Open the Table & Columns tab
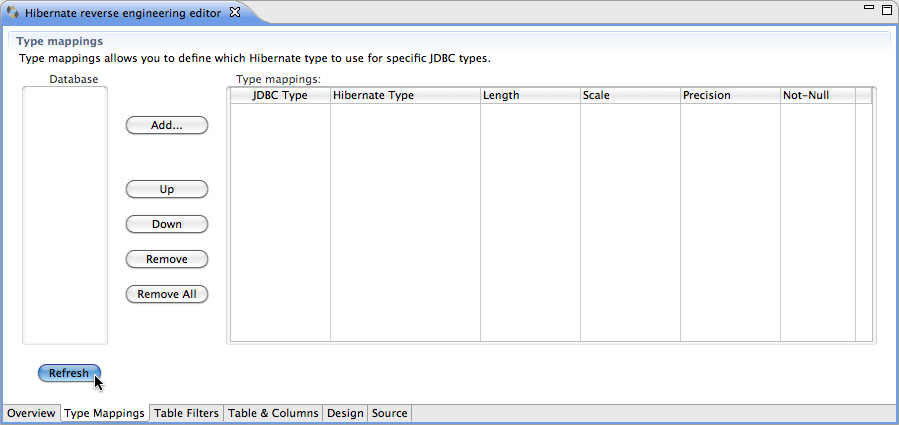The height and width of the screenshot is (425, 899). 273,413
